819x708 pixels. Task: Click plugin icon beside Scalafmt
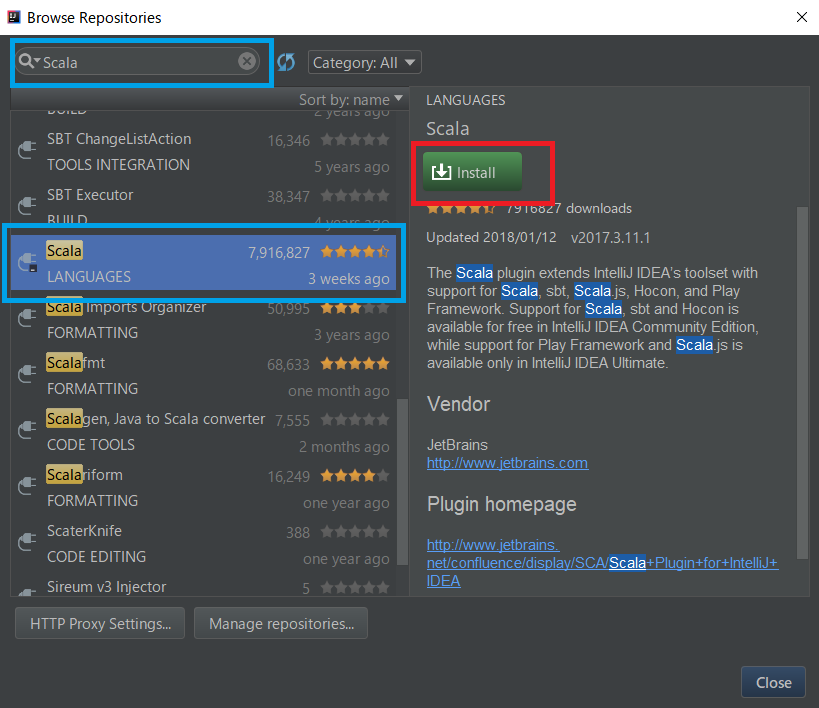[x=27, y=374]
